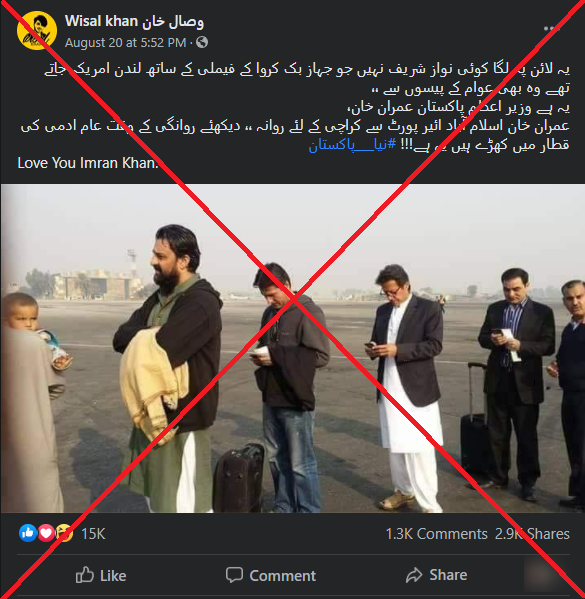Click the Share button
Image resolution: width=585 pixels, height=599 pixels.
tap(436, 575)
